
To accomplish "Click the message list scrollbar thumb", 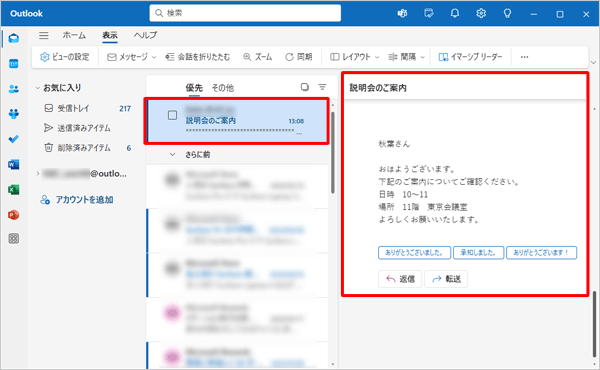I will tap(333, 153).
